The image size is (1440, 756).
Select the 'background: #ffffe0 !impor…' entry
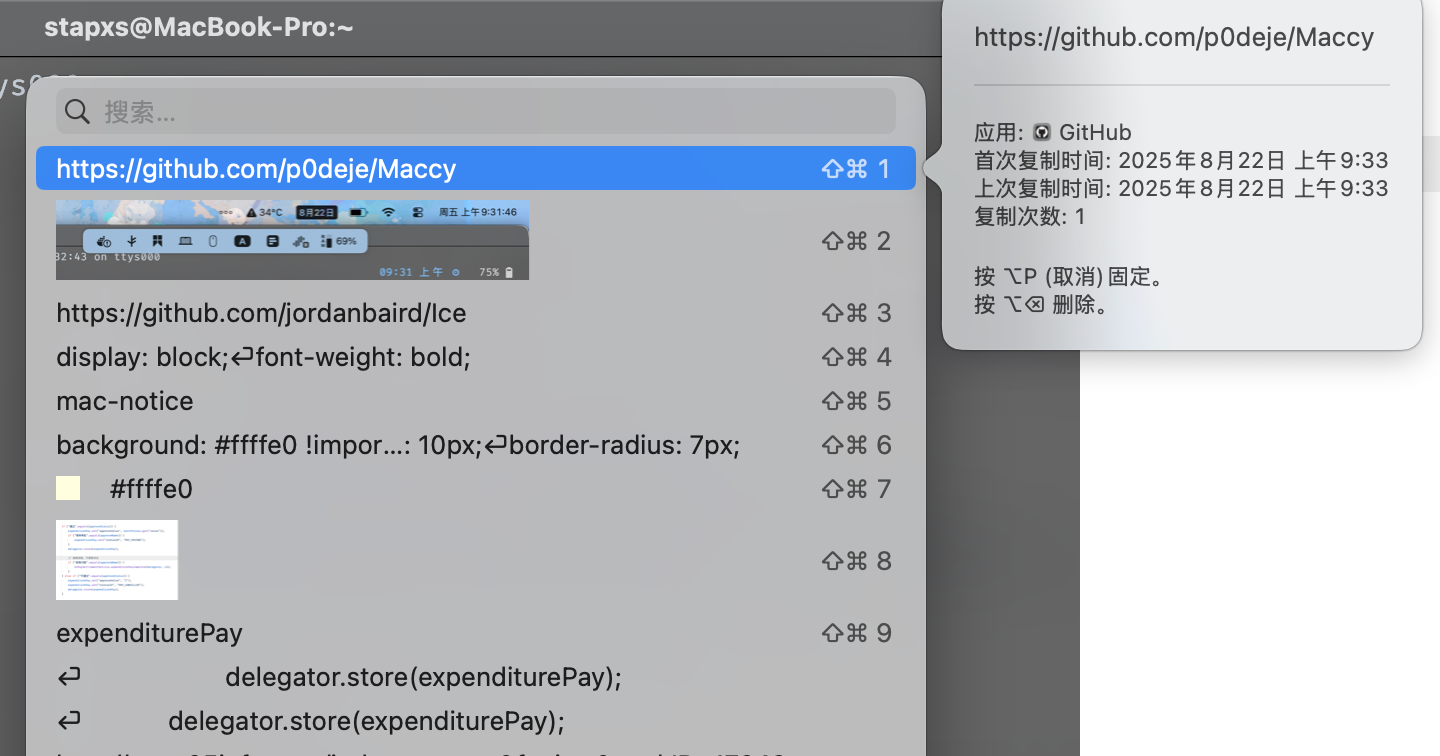click(476, 445)
